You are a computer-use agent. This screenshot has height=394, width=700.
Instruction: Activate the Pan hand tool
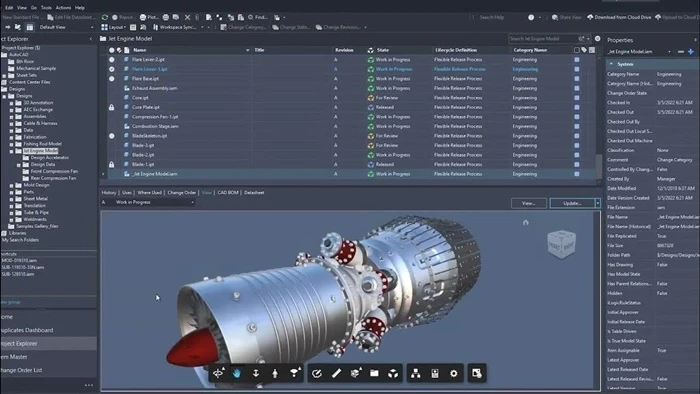(237, 373)
